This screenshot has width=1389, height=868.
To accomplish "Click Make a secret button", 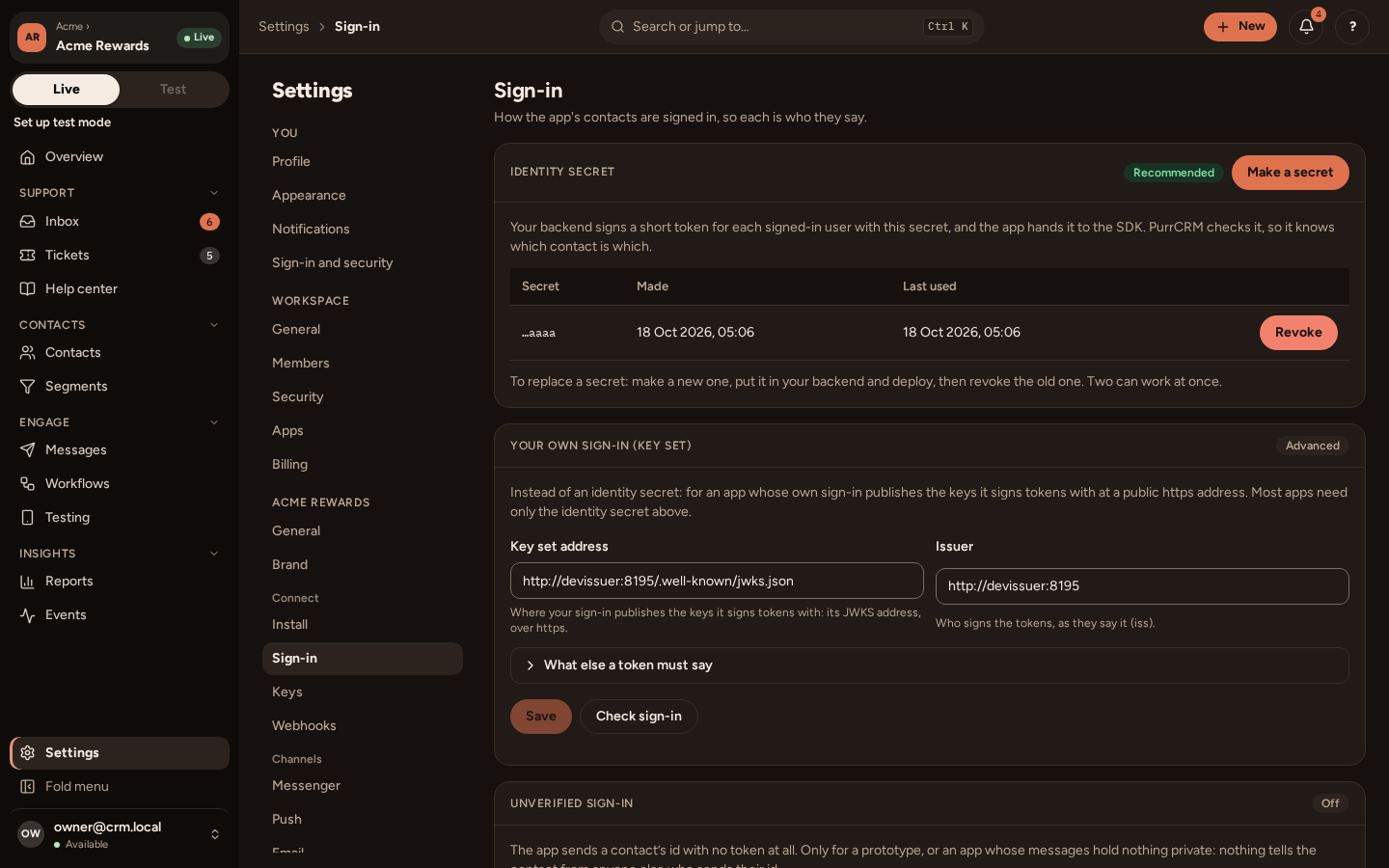I will (1291, 173).
